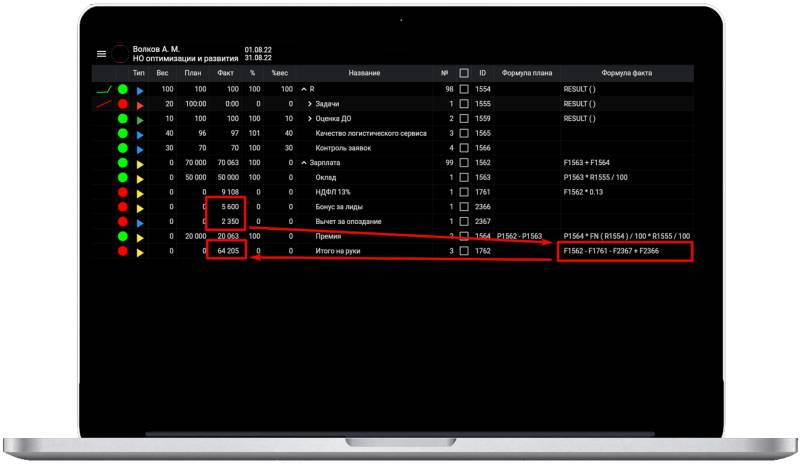Collapse the Зарплата group
Viewport: 800px width, 464px height.
[x=304, y=163]
